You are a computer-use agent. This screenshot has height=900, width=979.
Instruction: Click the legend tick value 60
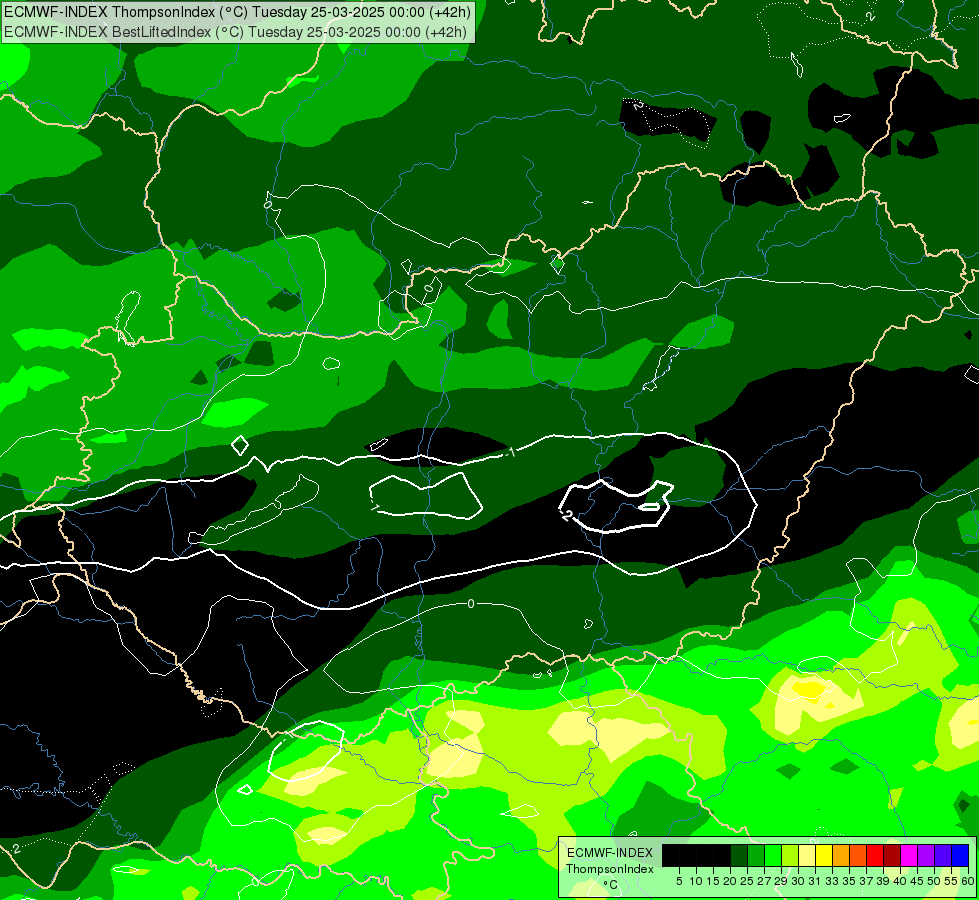[x=968, y=881]
